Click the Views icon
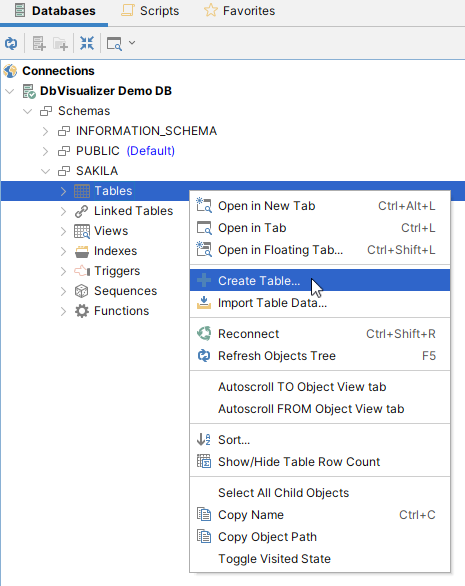This screenshot has width=465, height=586. [82, 231]
